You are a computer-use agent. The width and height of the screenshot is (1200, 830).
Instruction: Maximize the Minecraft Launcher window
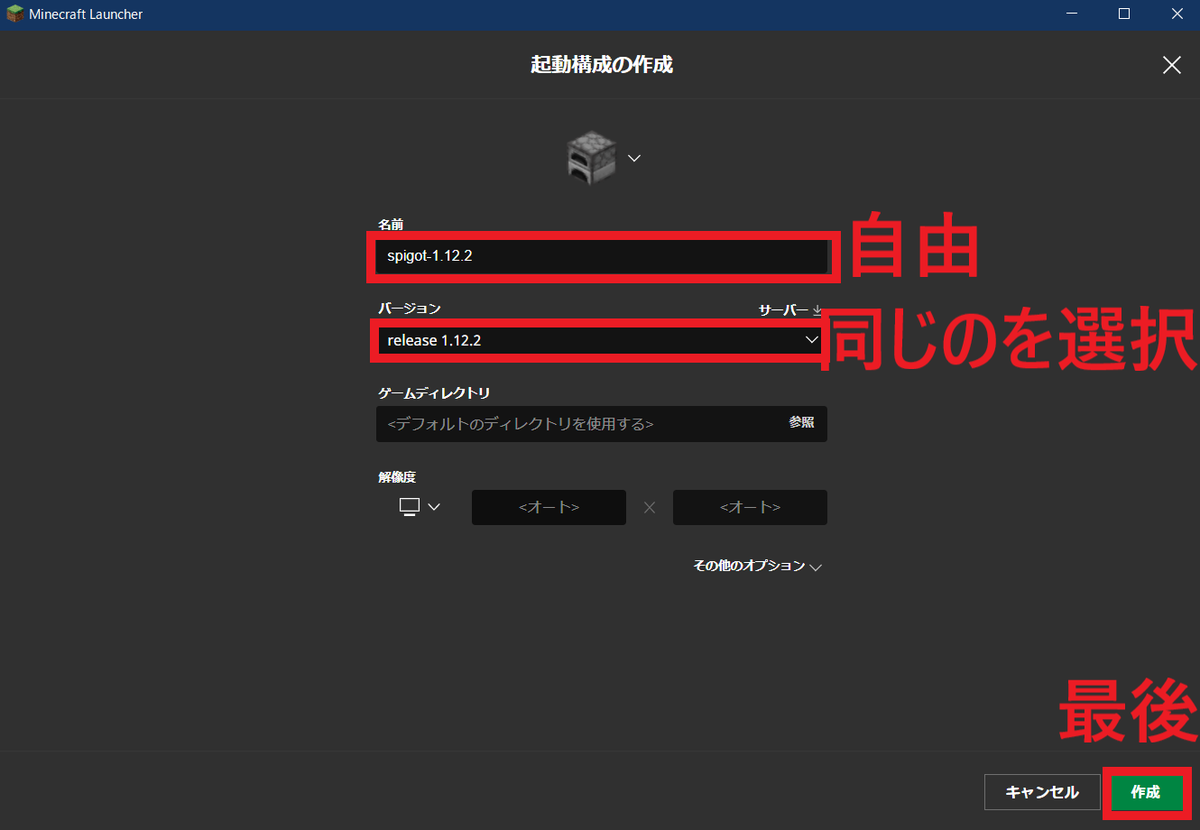click(x=1124, y=14)
